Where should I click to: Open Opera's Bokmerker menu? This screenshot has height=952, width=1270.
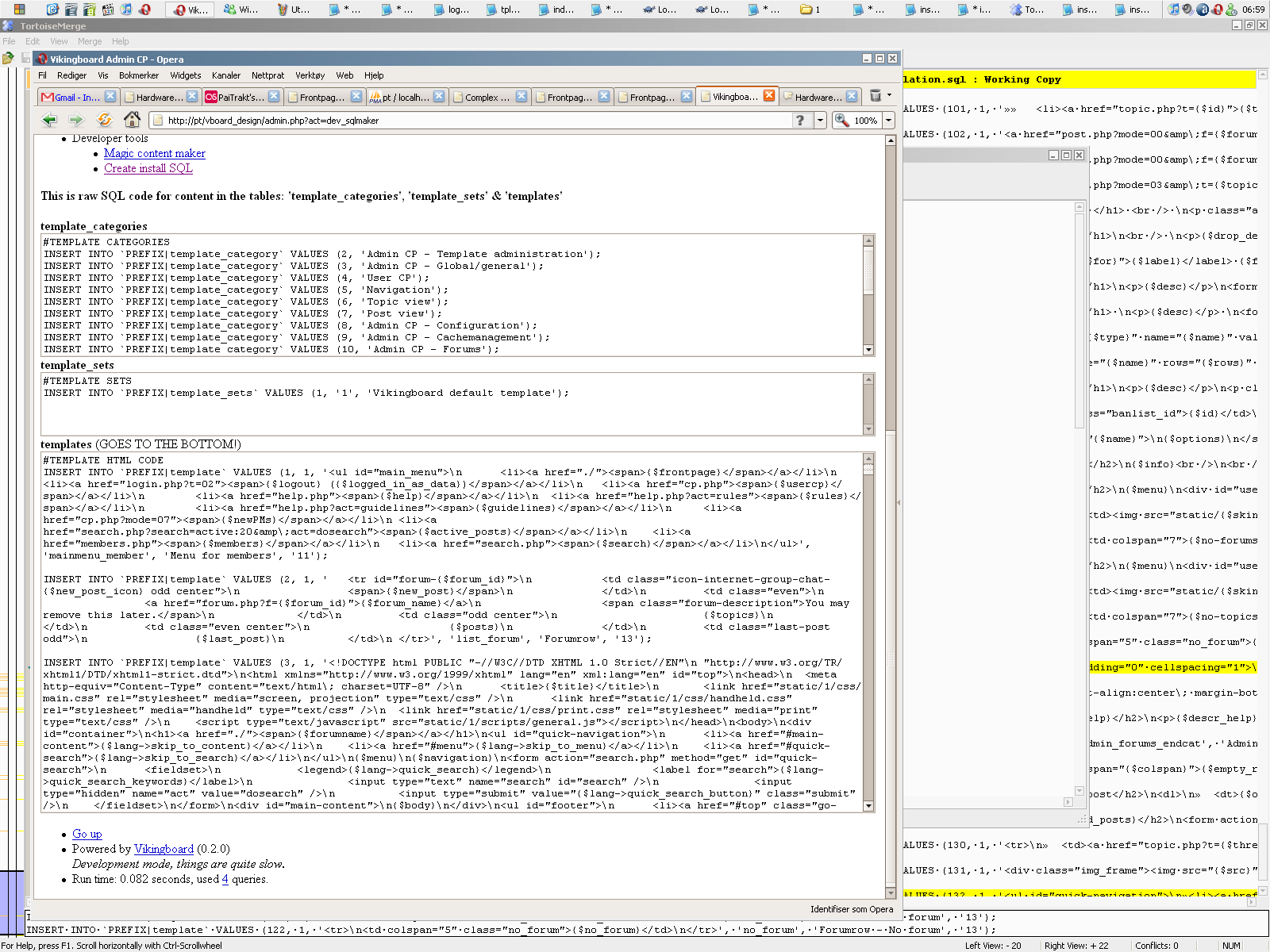click(139, 75)
